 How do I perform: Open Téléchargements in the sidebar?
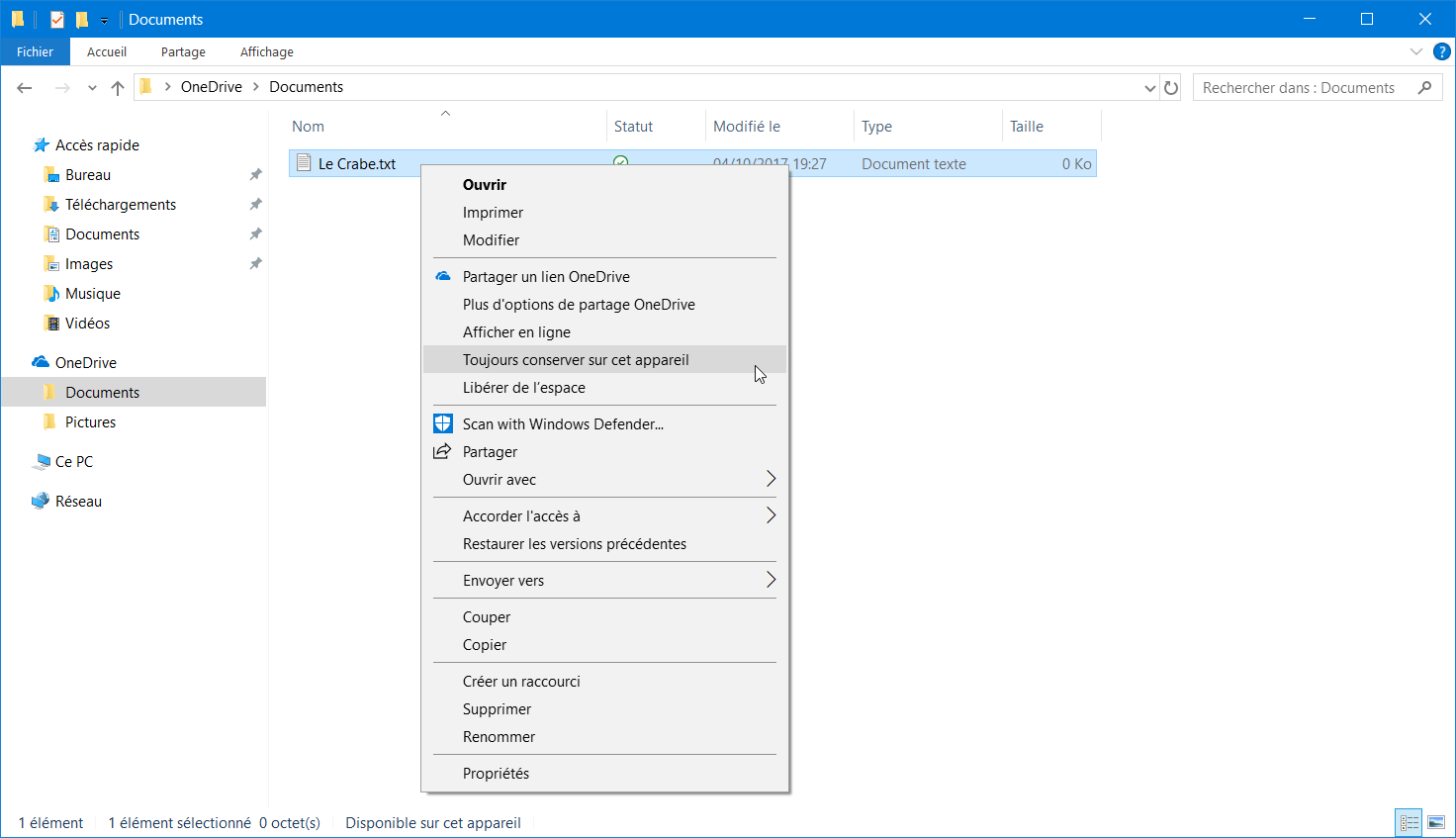[x=121, y=205]
